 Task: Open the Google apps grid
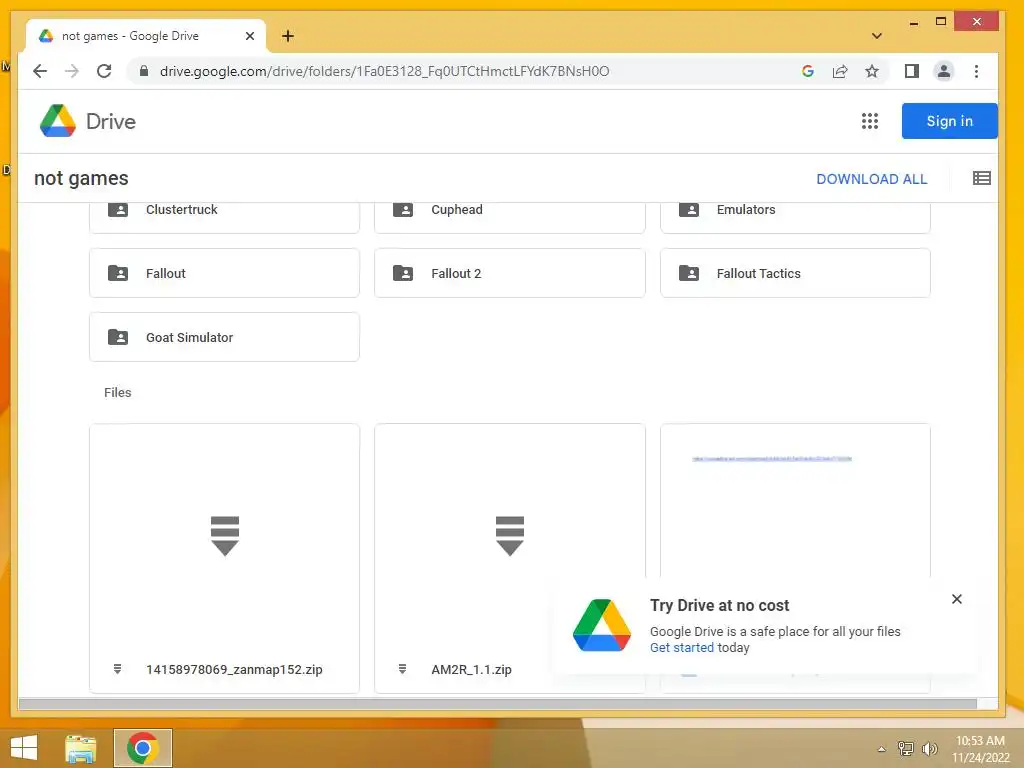(x=870, y=121)
